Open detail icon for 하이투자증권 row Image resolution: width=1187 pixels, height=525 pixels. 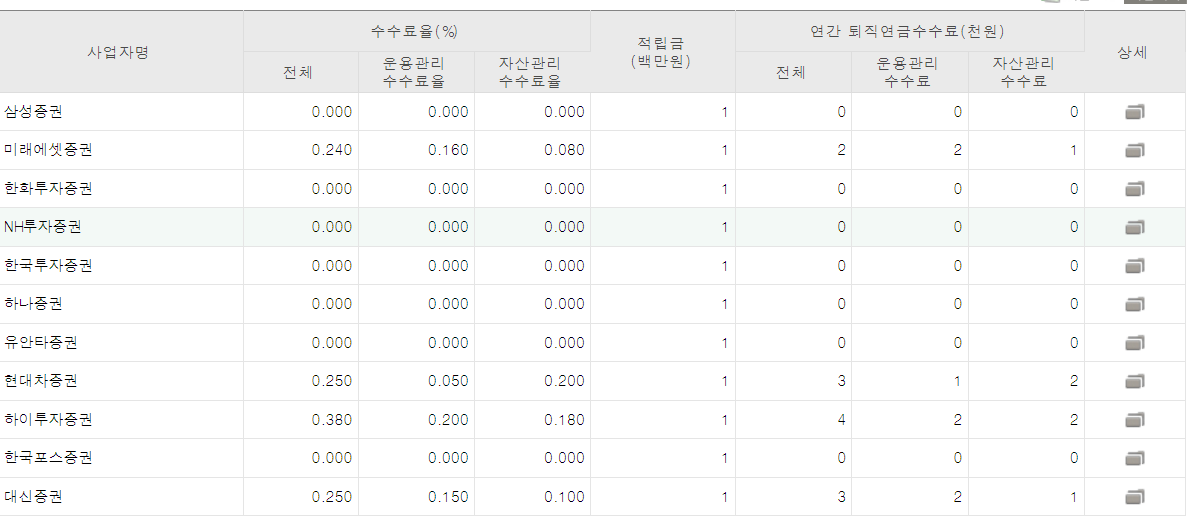(1134, 421)
